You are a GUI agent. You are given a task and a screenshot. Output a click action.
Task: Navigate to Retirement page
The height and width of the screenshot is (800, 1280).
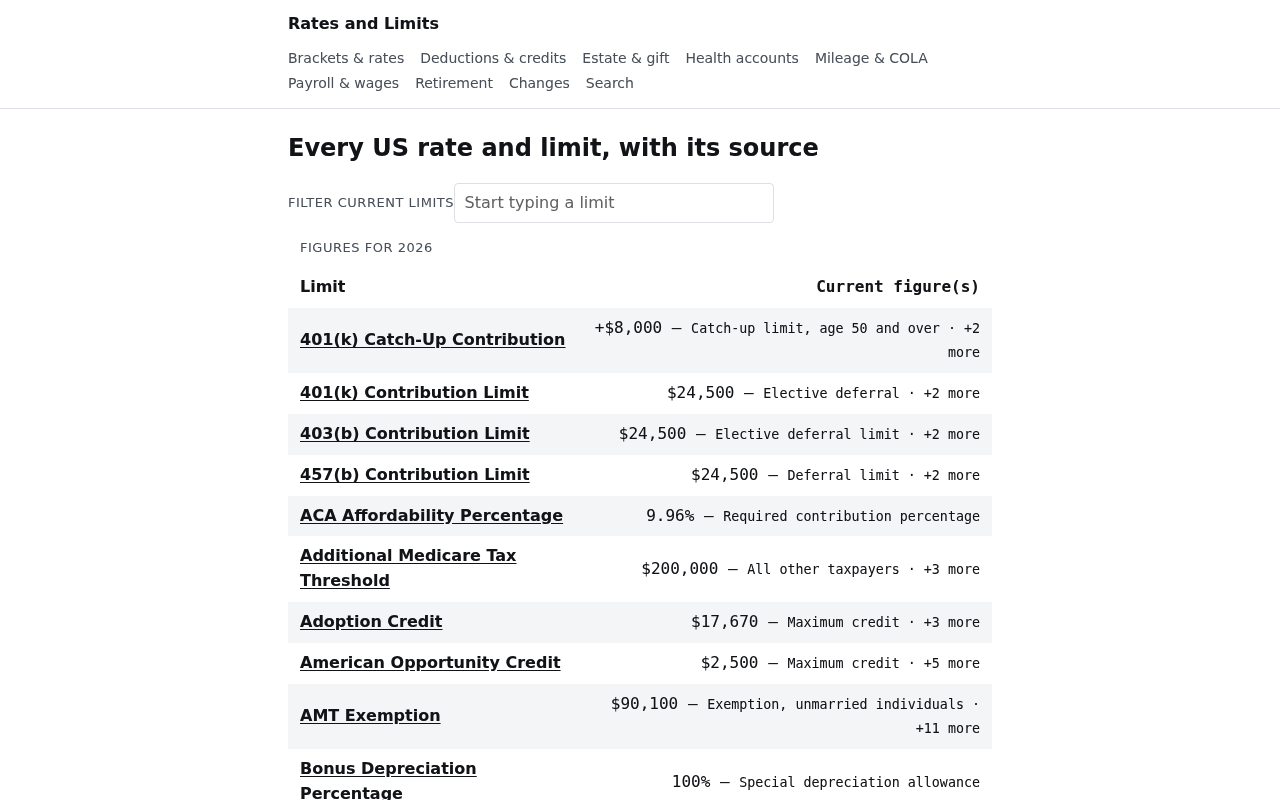pos(454,83)
